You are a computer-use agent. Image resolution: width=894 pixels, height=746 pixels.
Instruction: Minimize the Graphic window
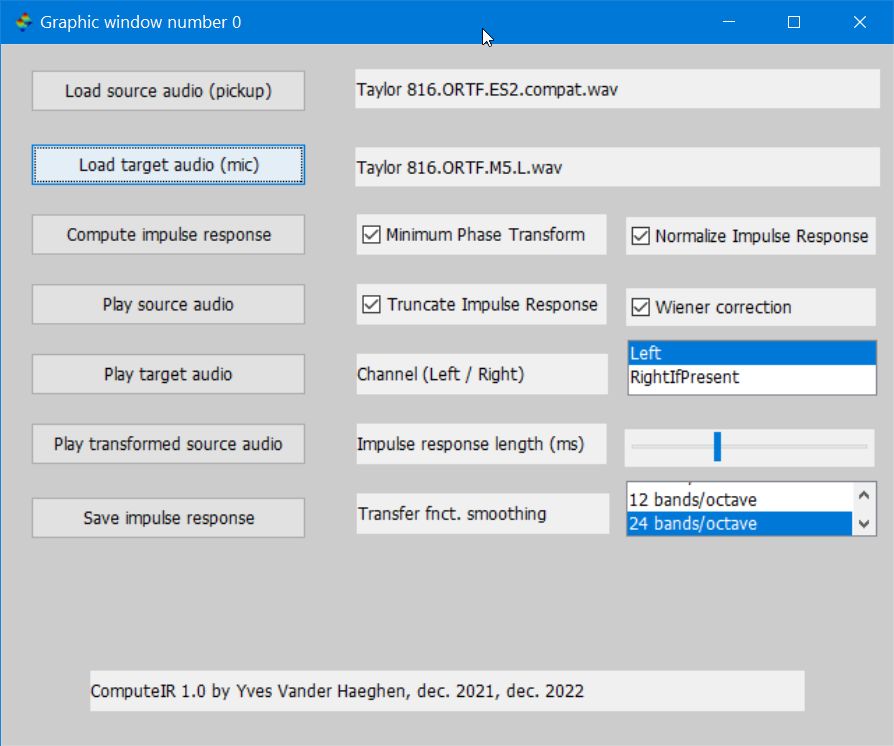[x=729, y=22]
